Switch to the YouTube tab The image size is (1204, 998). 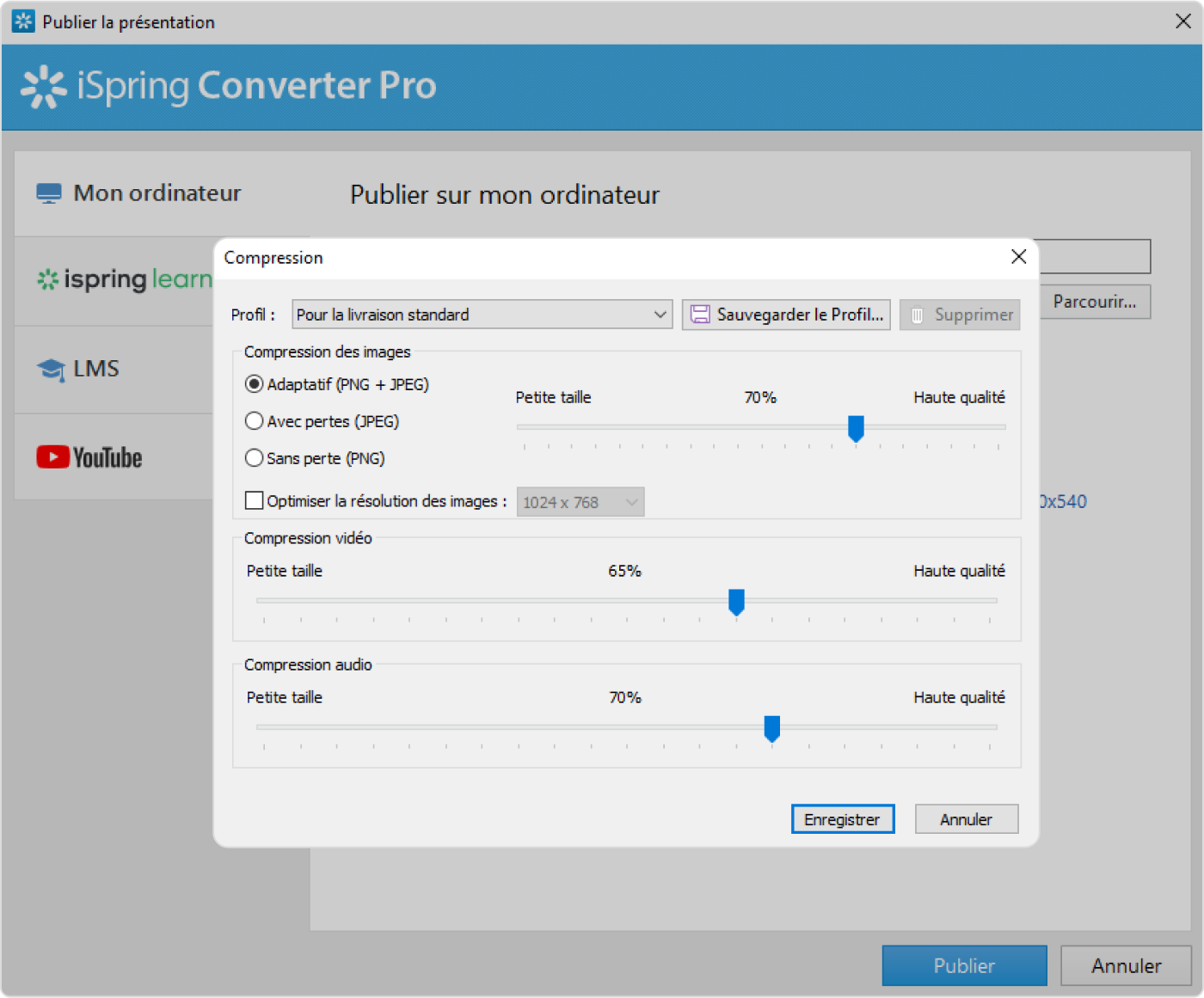tap(114, 457)
